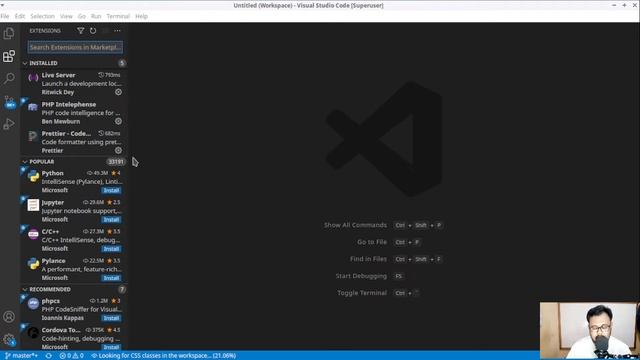Click the C/C++ extension logo
The height and width of the screenshot is (360, 640).
tap(33, 234)
